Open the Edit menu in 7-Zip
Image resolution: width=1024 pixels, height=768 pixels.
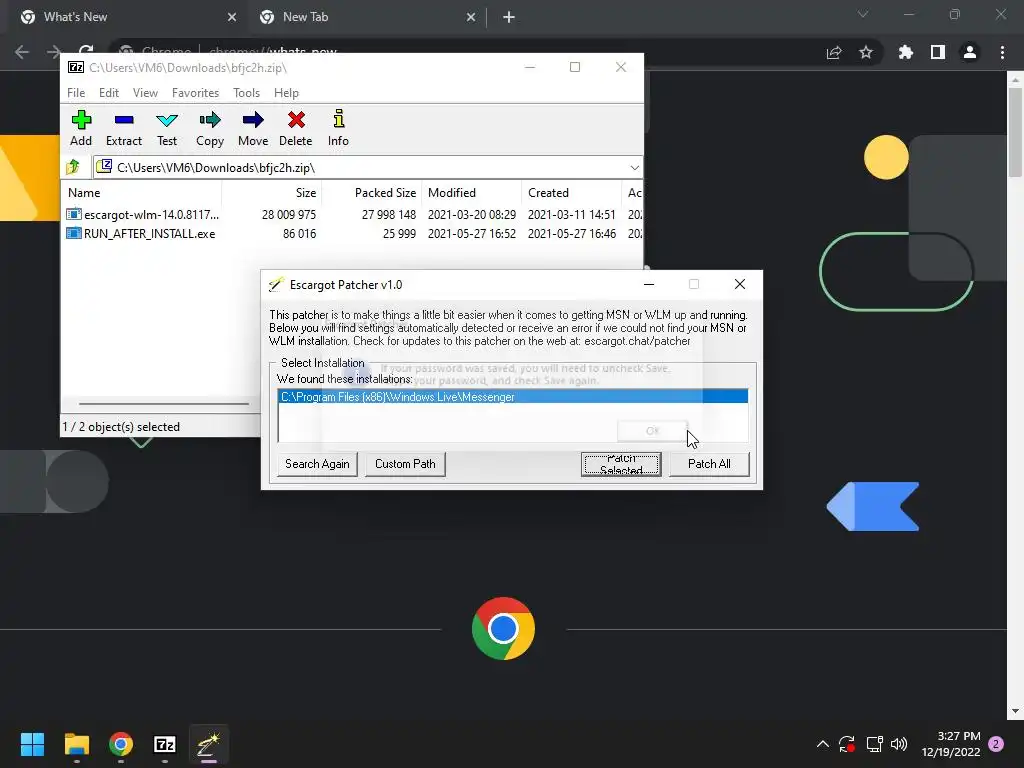[x=108, y=93]
